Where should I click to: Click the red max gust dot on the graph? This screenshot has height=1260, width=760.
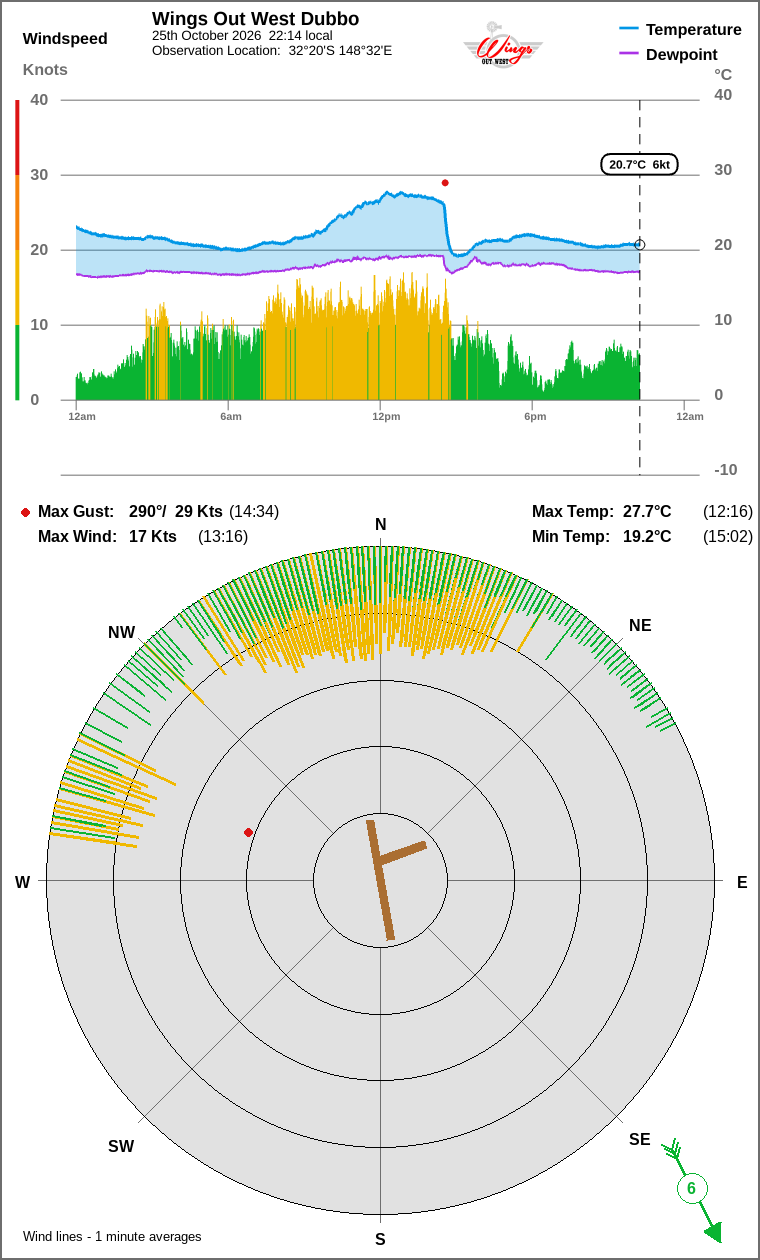pos(445,183)
